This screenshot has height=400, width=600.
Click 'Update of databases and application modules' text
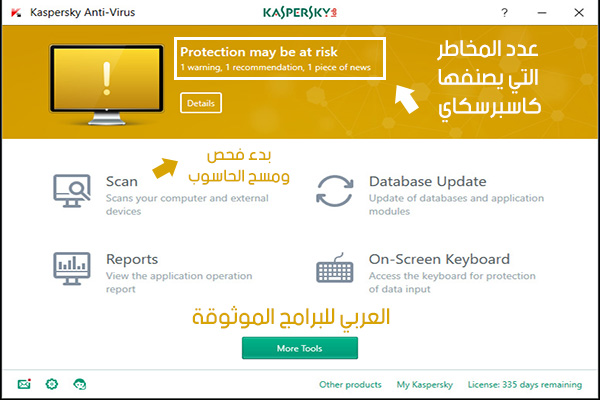click(x=456, y=205)
